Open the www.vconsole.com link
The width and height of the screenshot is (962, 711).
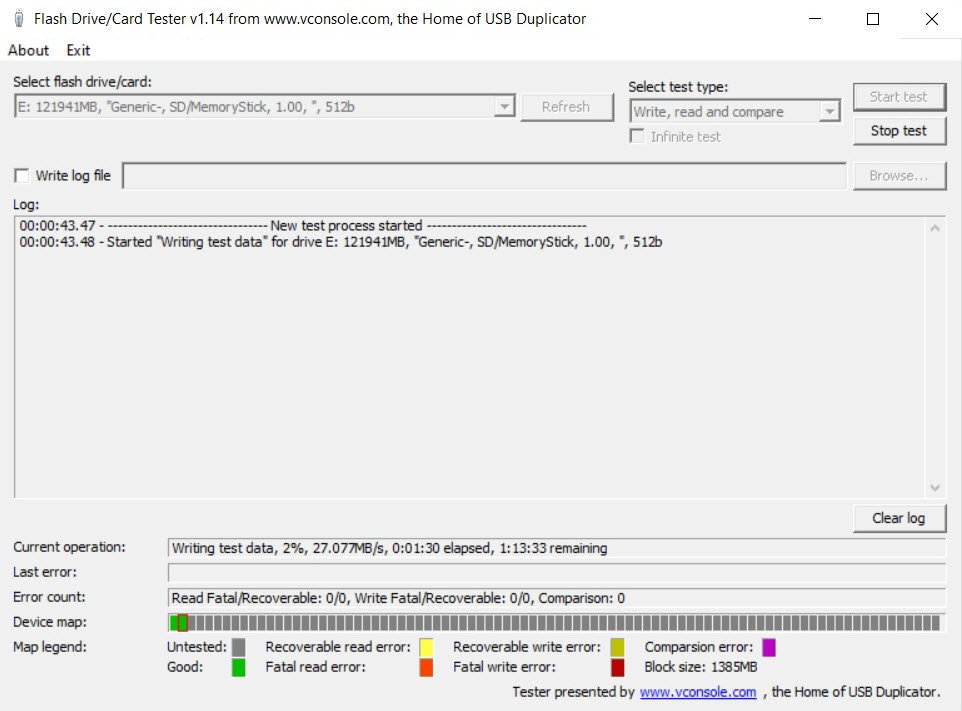coord(698,692)
